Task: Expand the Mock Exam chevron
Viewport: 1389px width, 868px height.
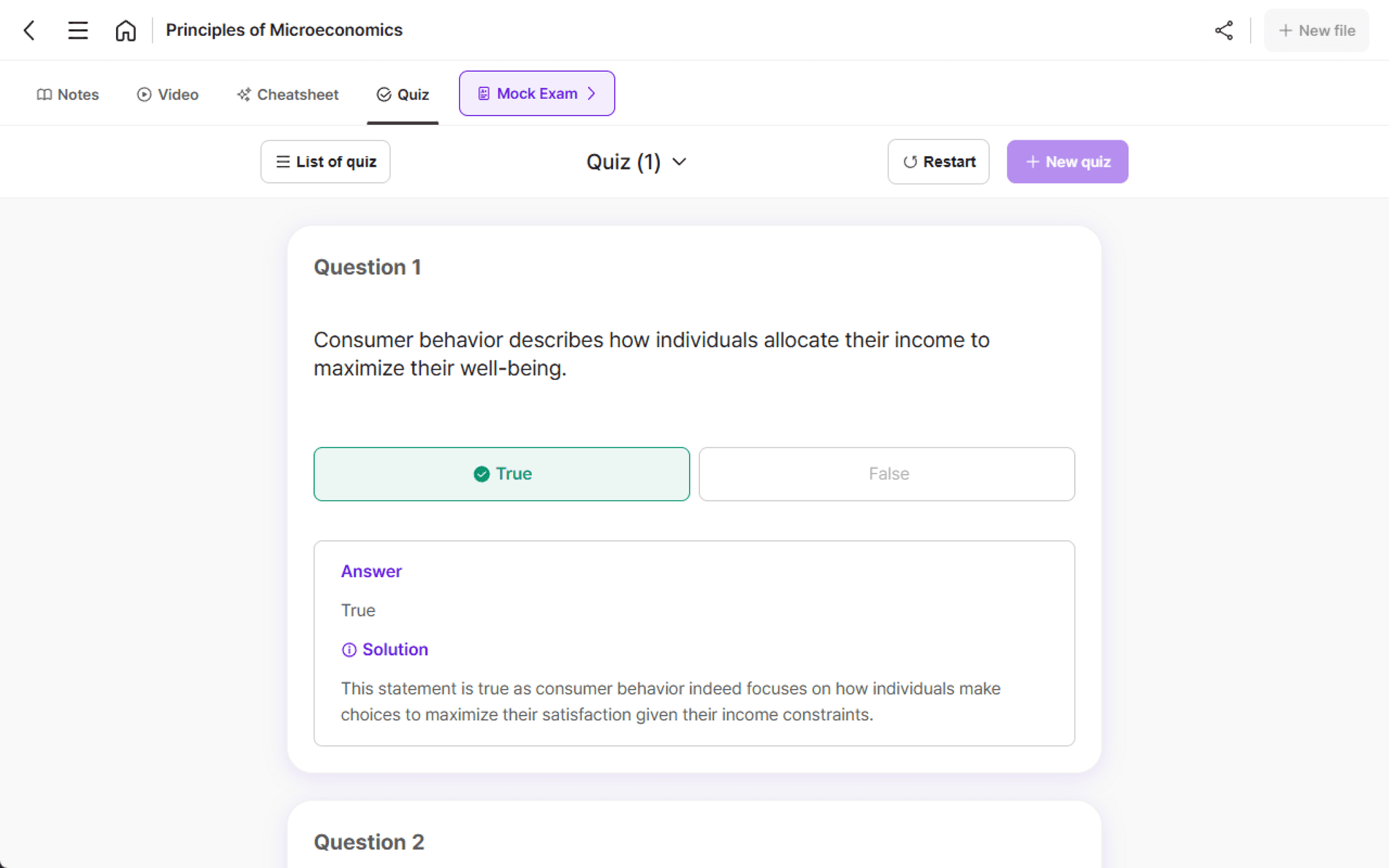Action: pyautogui.click(x=591, y=93)
